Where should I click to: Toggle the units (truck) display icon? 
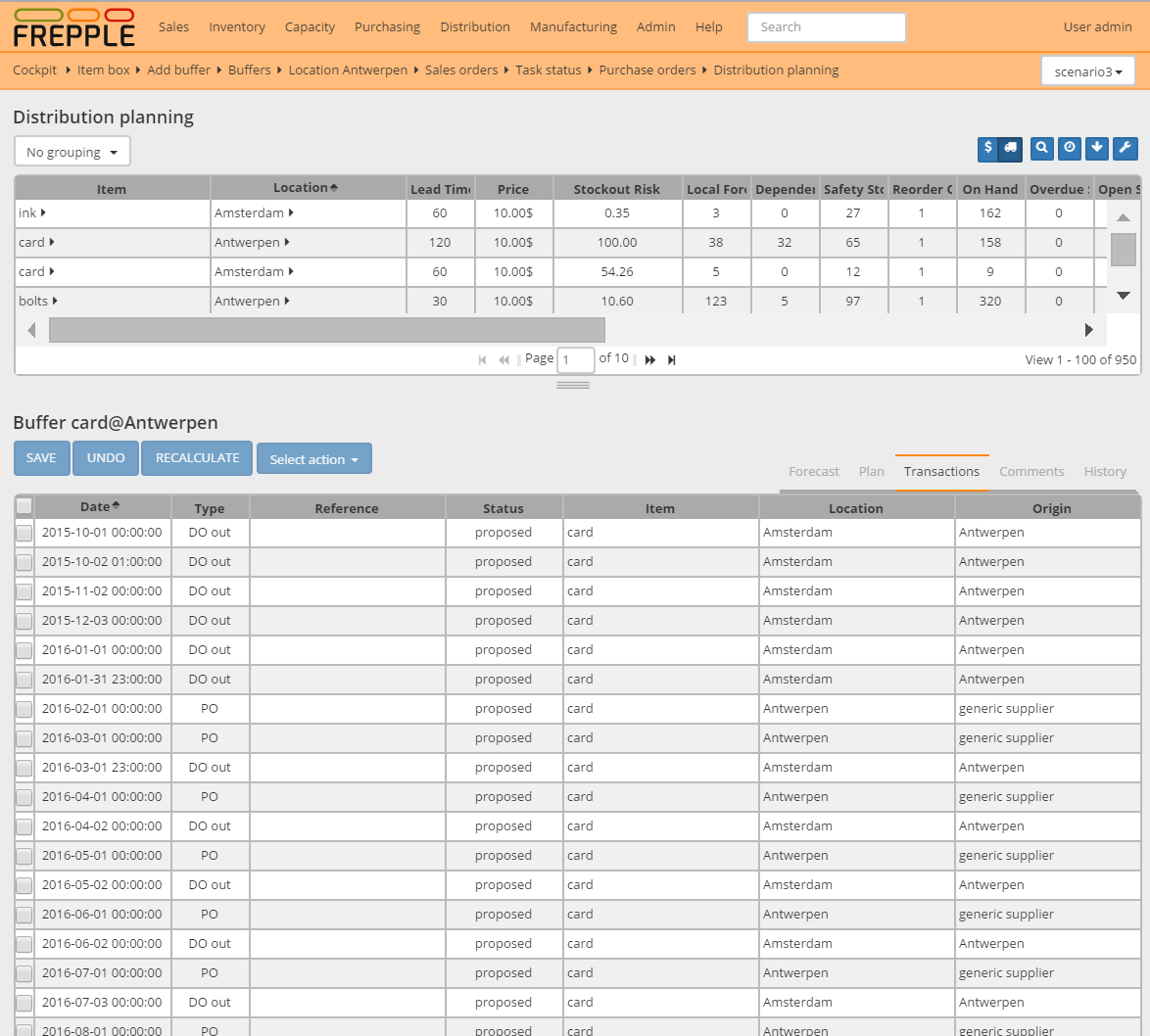[1013, 149]
